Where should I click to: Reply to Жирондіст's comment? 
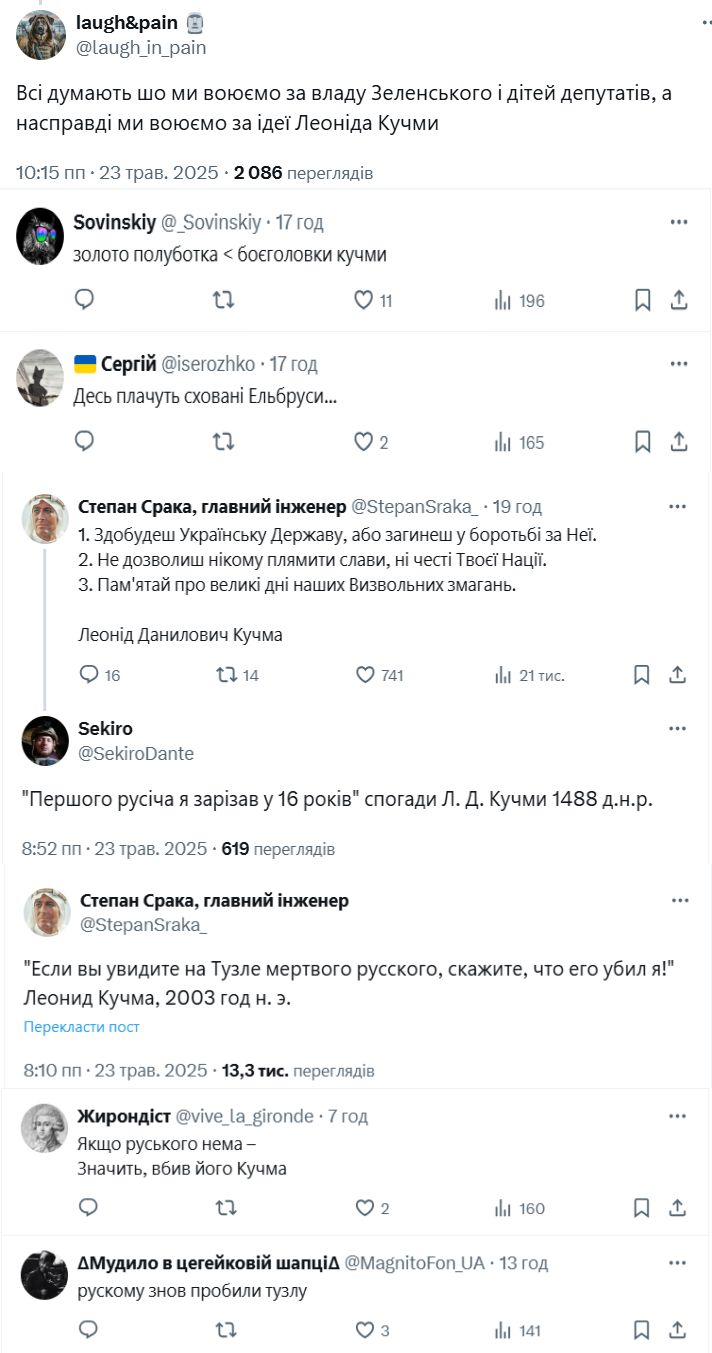coord(88,1208)
